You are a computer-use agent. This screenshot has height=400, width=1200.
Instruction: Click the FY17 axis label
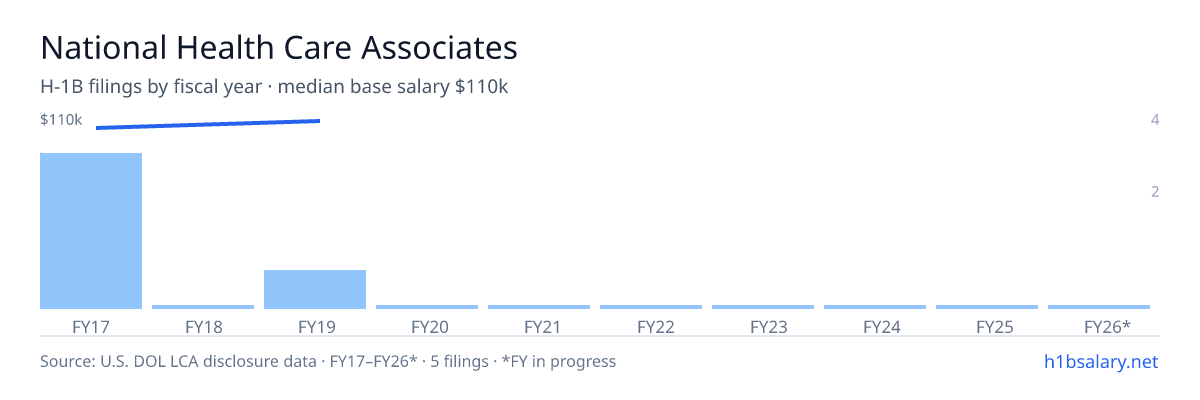[91, 326]
